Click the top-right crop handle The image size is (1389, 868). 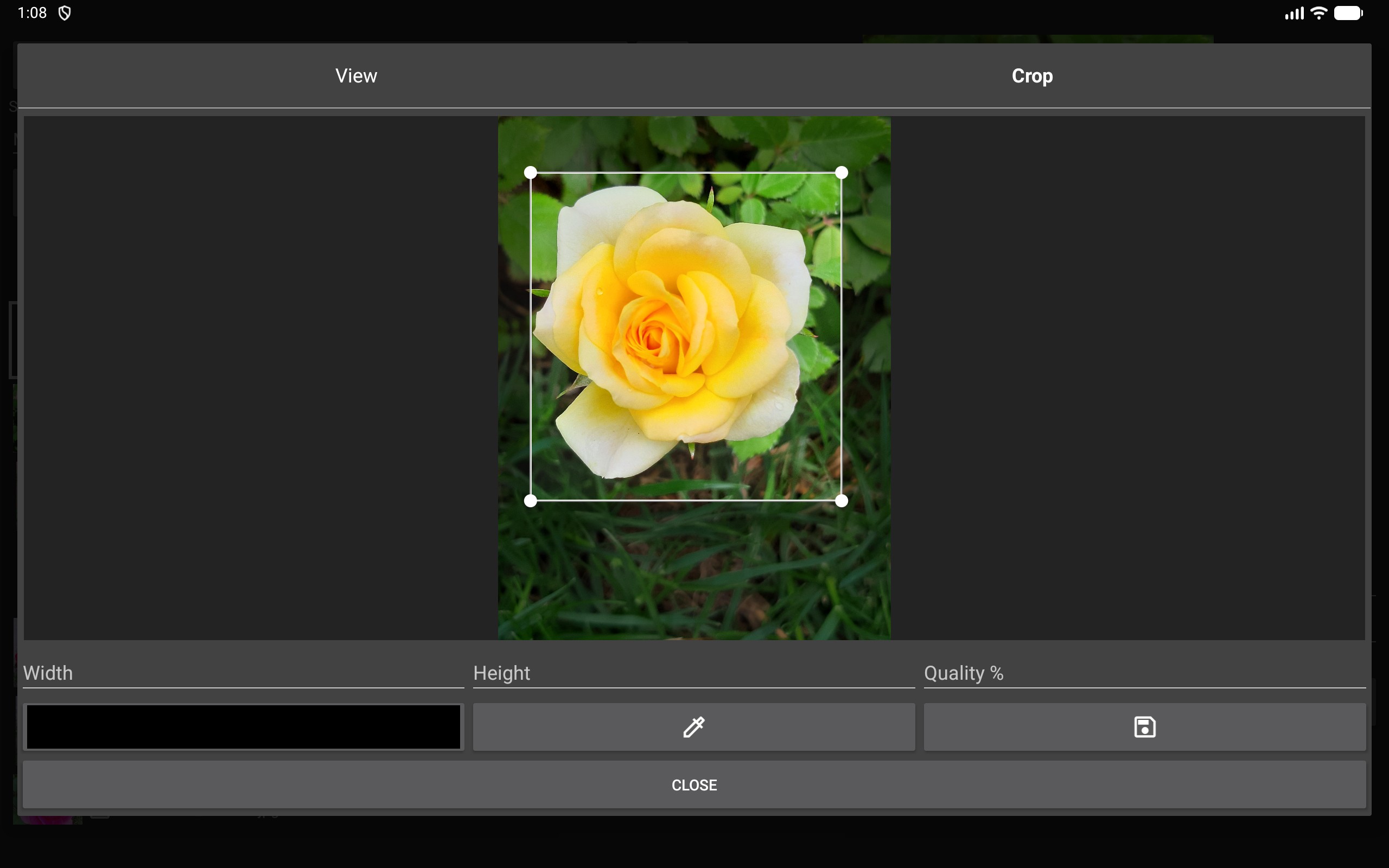tap(841, 173)
